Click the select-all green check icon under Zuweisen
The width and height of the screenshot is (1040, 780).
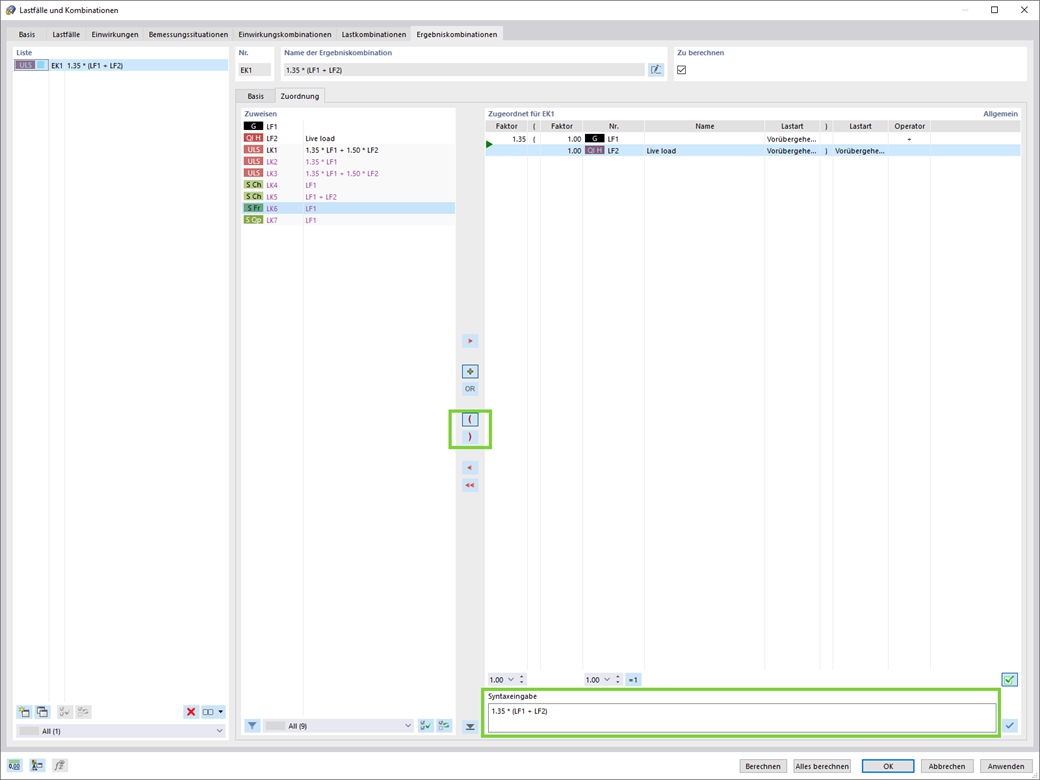(426, 726)
